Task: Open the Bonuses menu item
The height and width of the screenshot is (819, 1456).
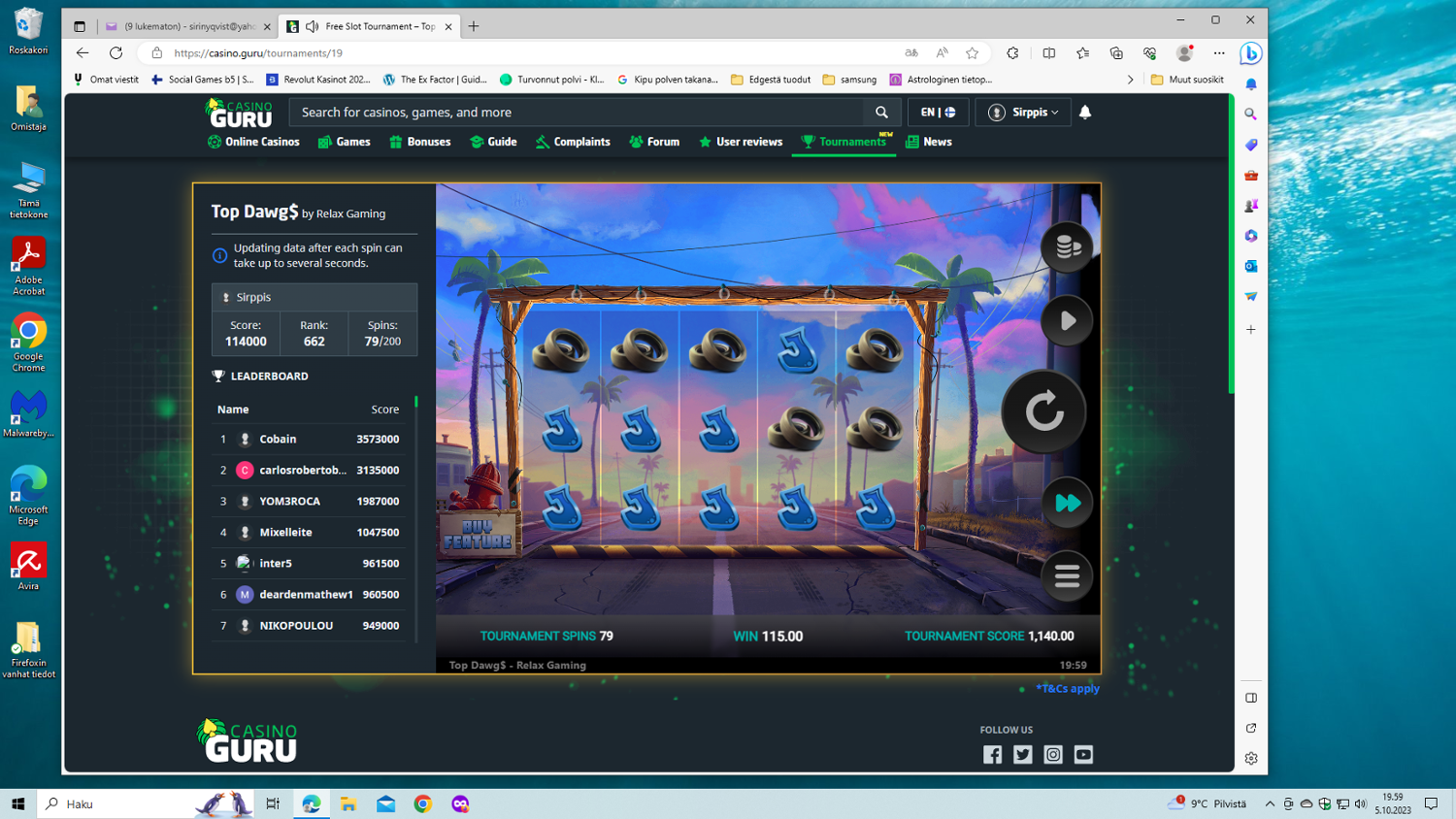Action: tap(420, 142)
